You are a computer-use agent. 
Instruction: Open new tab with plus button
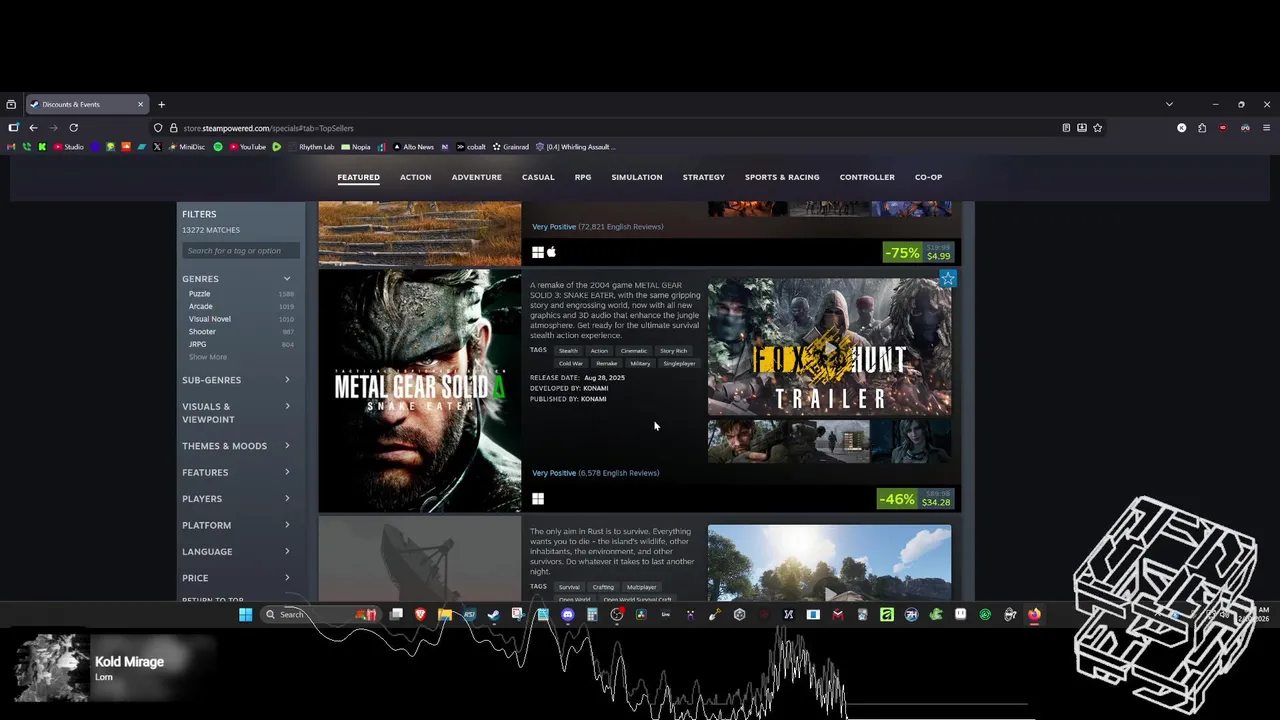pyautogui.click(x=161, y=104)
